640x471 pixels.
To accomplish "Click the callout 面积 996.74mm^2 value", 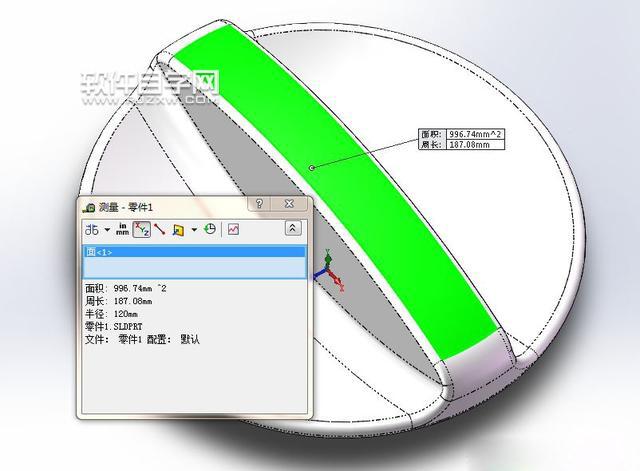I will coord(475,134).
